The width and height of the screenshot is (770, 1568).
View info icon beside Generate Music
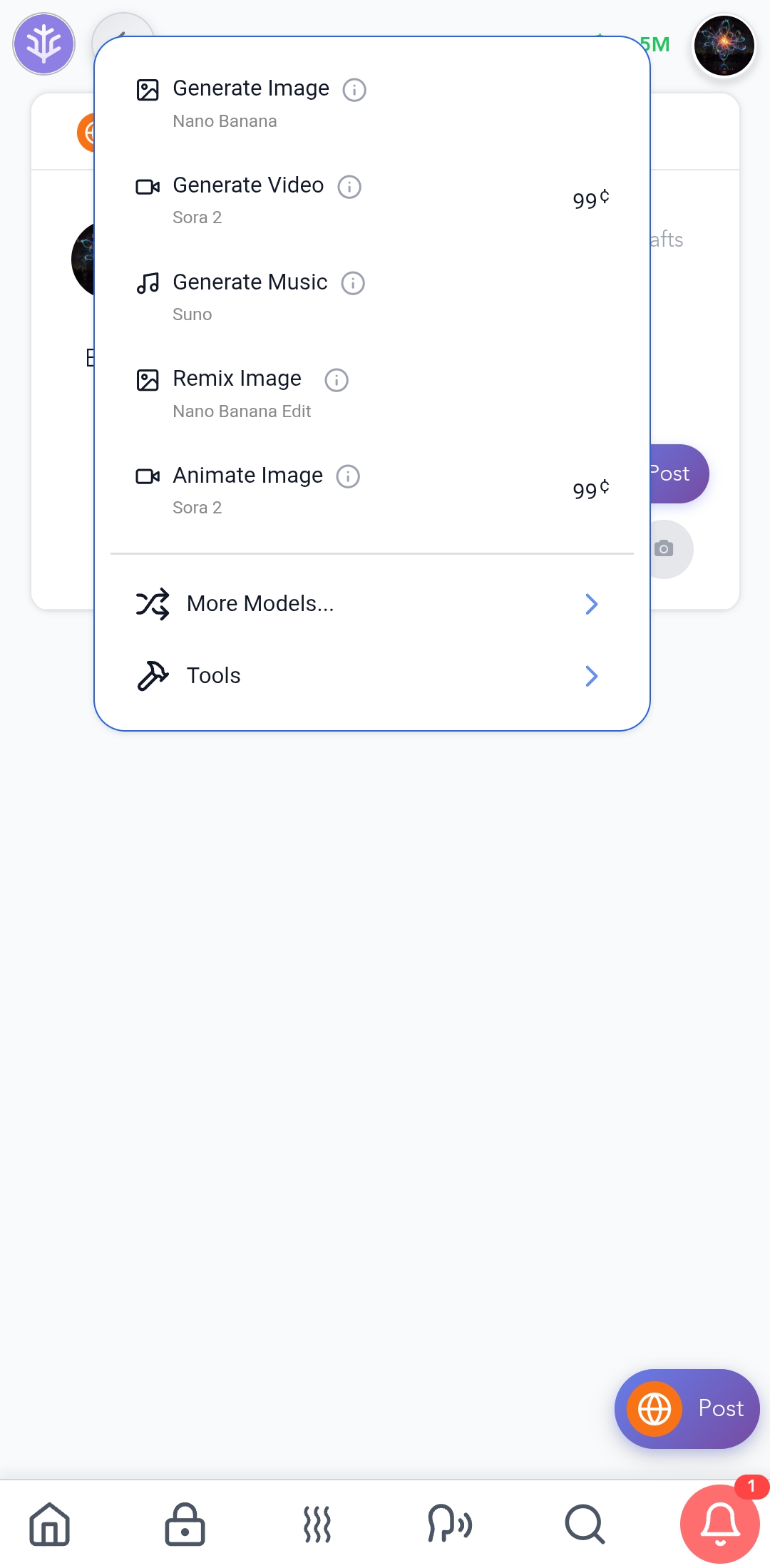(353, 283)
